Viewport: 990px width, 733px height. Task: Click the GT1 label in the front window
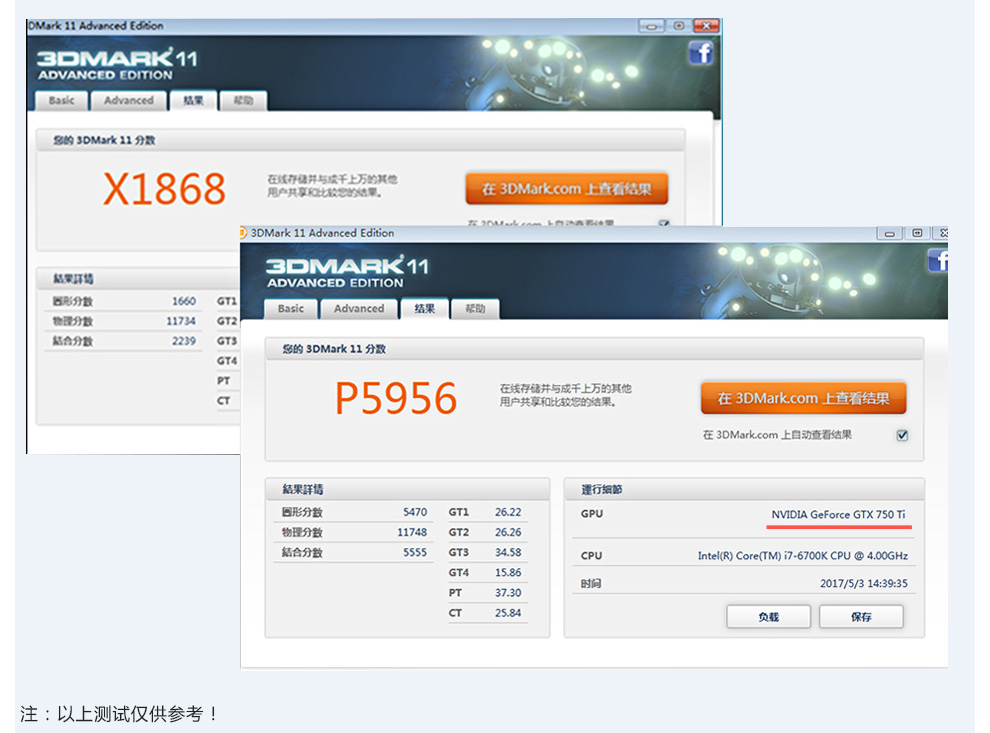click(x=458, y=512)
